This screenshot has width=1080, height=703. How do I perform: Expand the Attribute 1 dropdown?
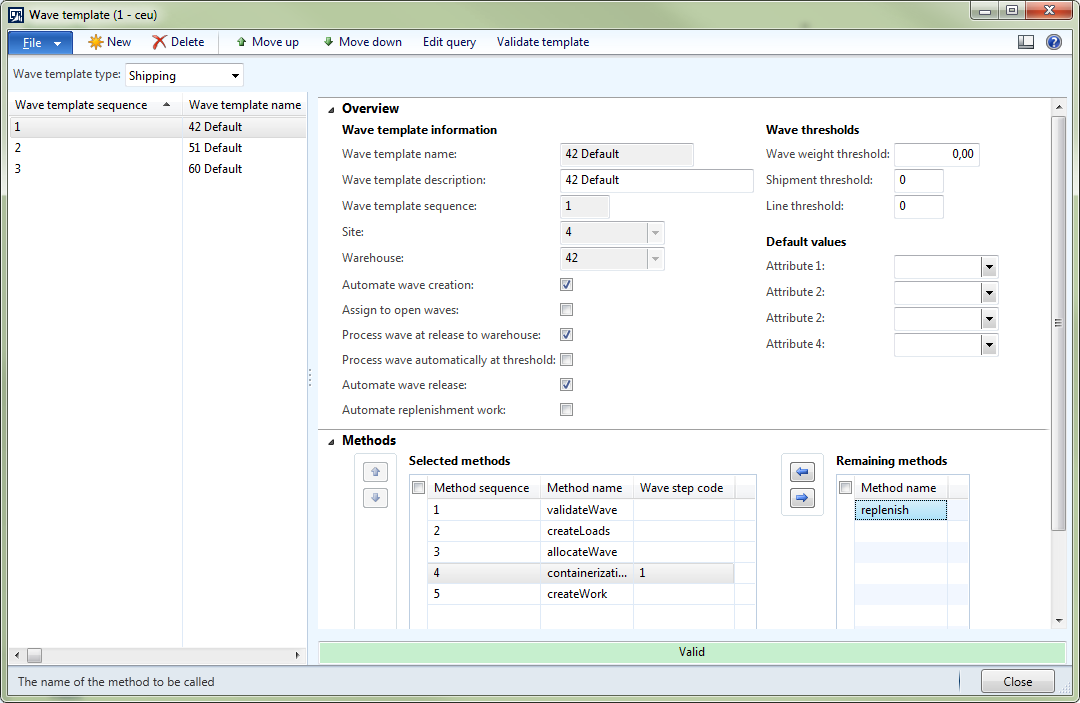point(988,267)
